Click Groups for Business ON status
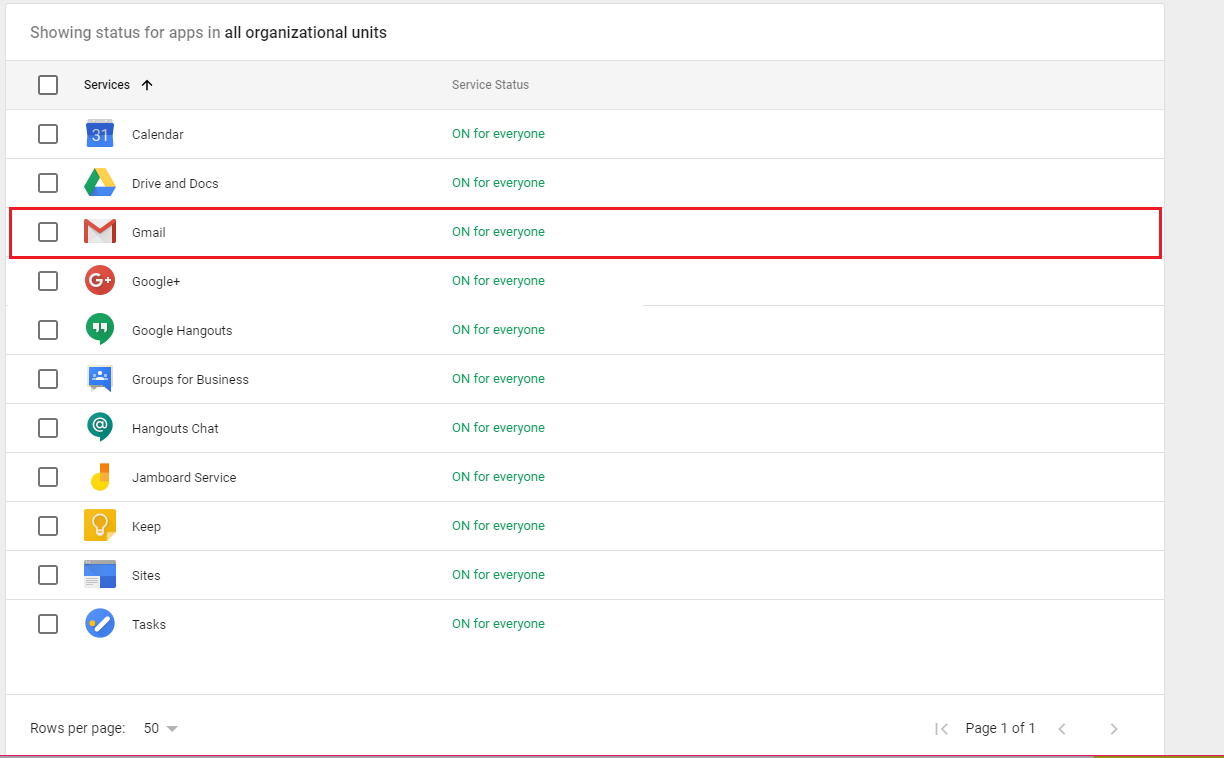 498,379
